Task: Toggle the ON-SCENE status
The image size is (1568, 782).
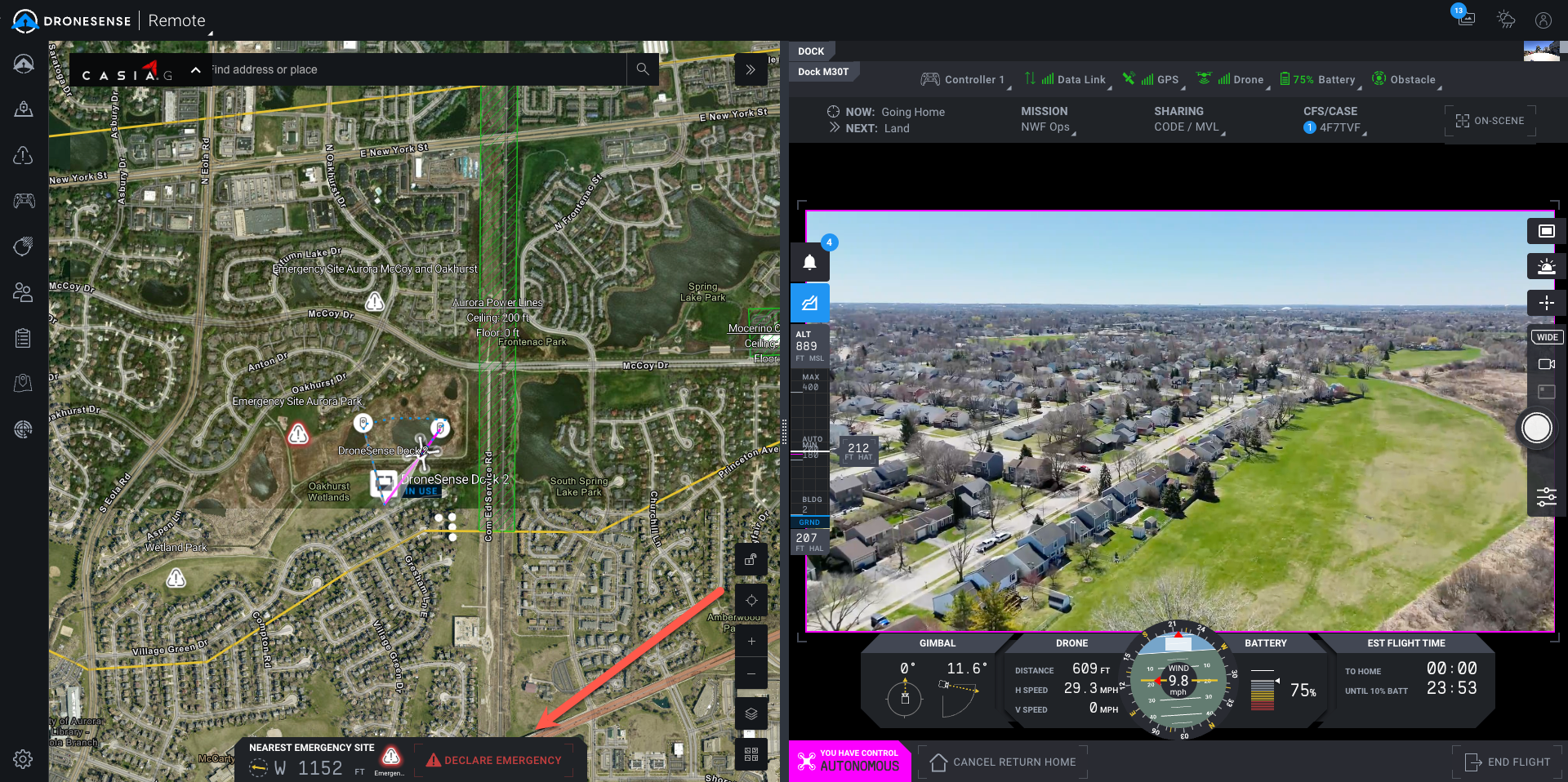Action: [1490, 121]
